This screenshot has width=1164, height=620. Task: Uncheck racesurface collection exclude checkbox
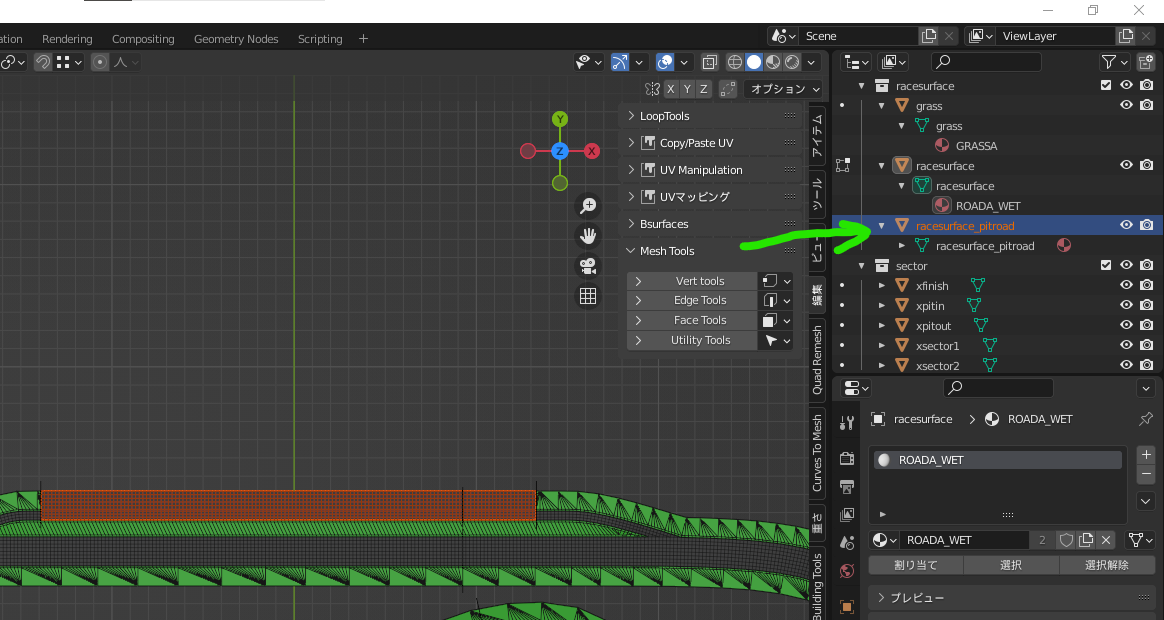coord(1106,85)
